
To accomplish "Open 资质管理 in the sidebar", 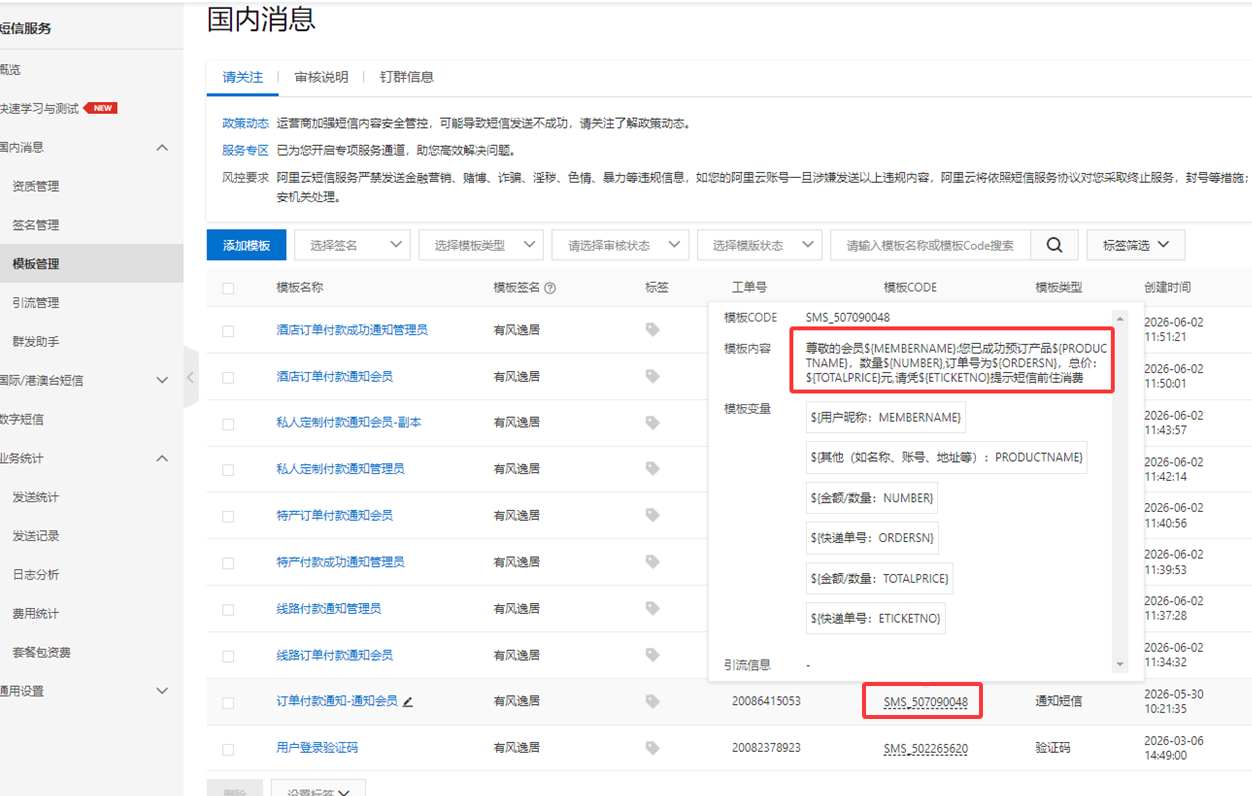I will [36, 186].
